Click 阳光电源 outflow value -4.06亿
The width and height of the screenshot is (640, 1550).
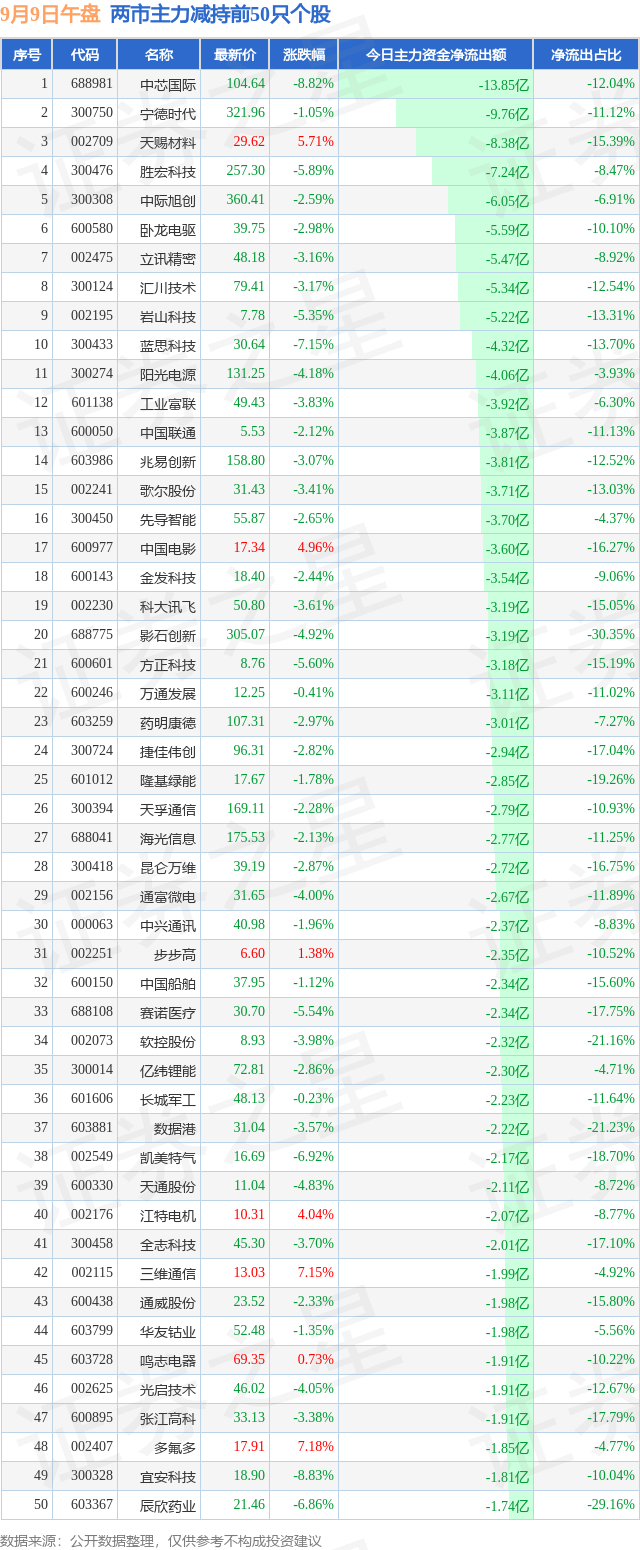[x=507, y=375]
